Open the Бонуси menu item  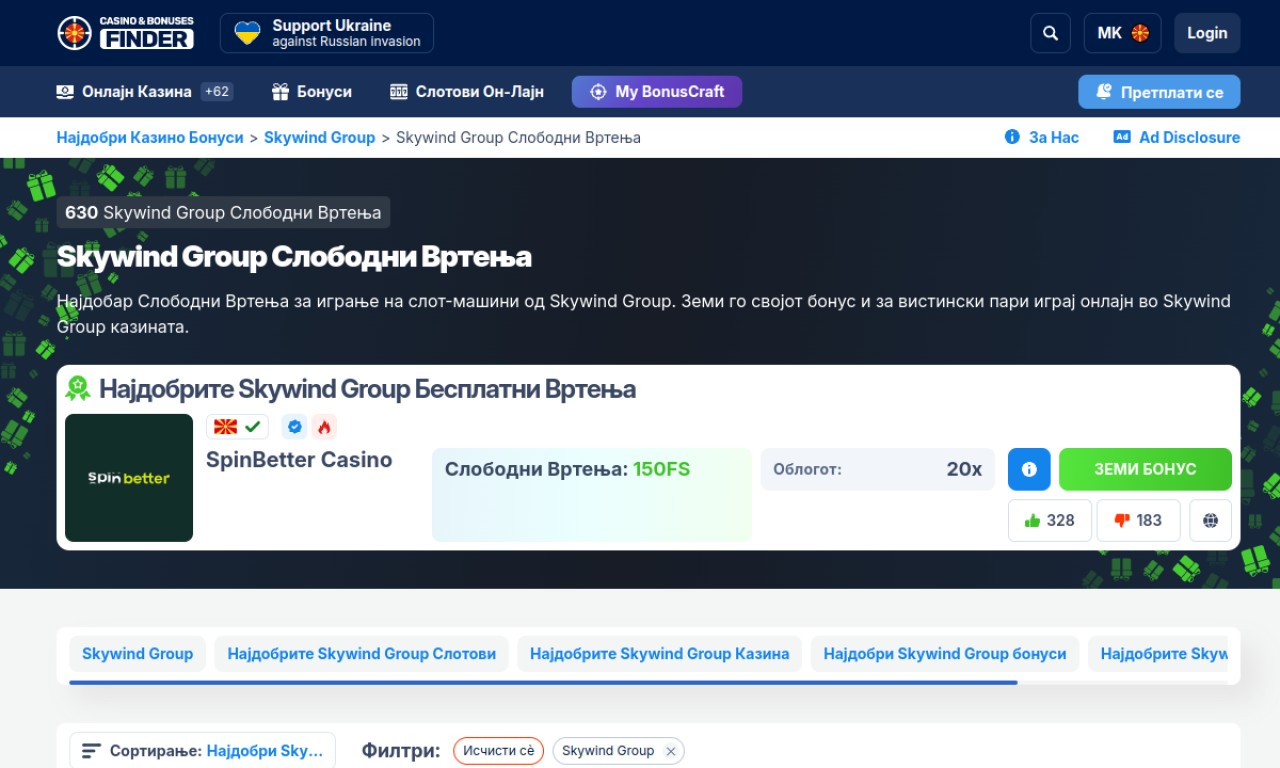pos(312,92)
